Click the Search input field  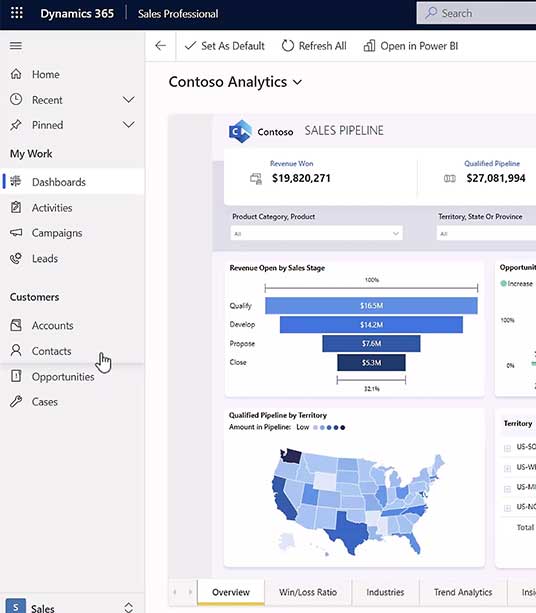pos(476,13)
